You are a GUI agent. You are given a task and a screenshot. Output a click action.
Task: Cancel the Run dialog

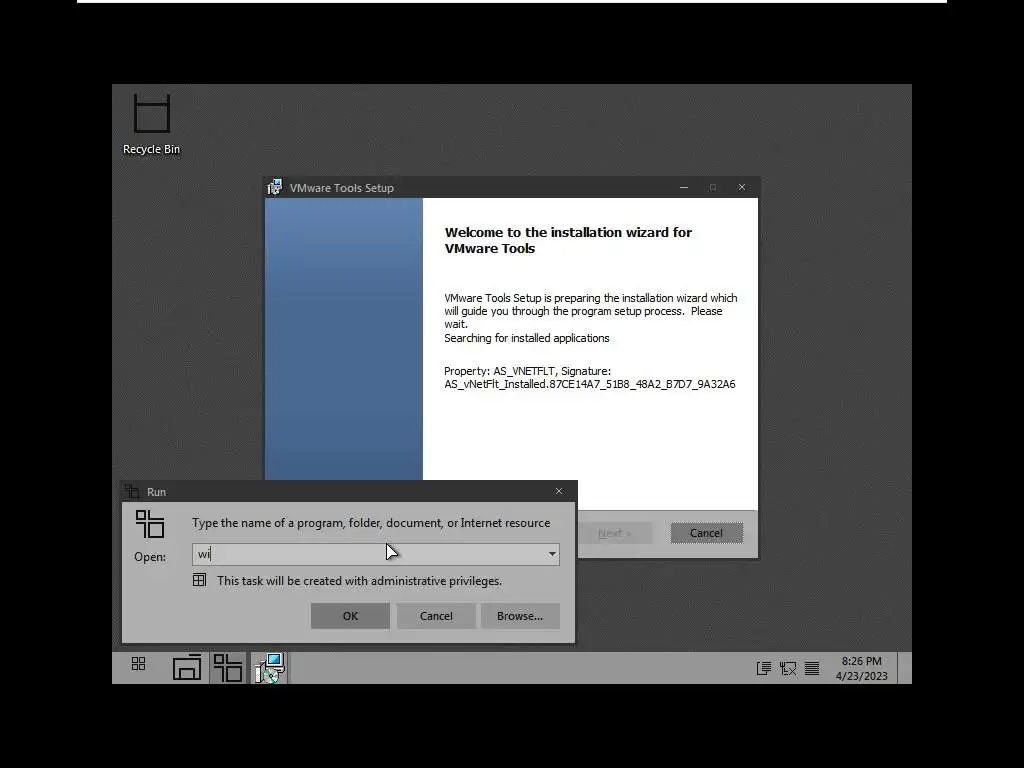436,616
